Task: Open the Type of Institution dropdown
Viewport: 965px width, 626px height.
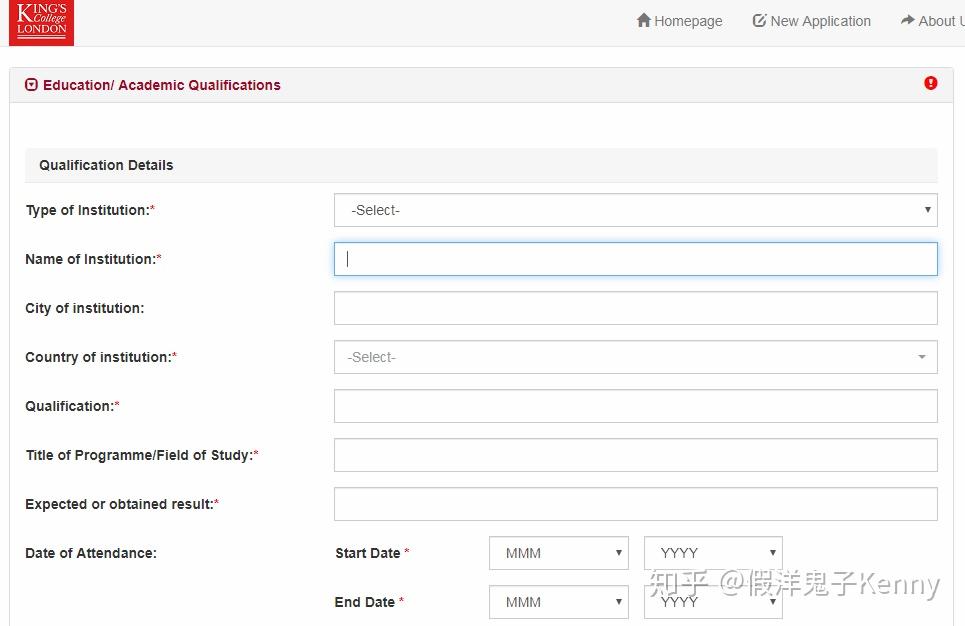Action: 636,210
